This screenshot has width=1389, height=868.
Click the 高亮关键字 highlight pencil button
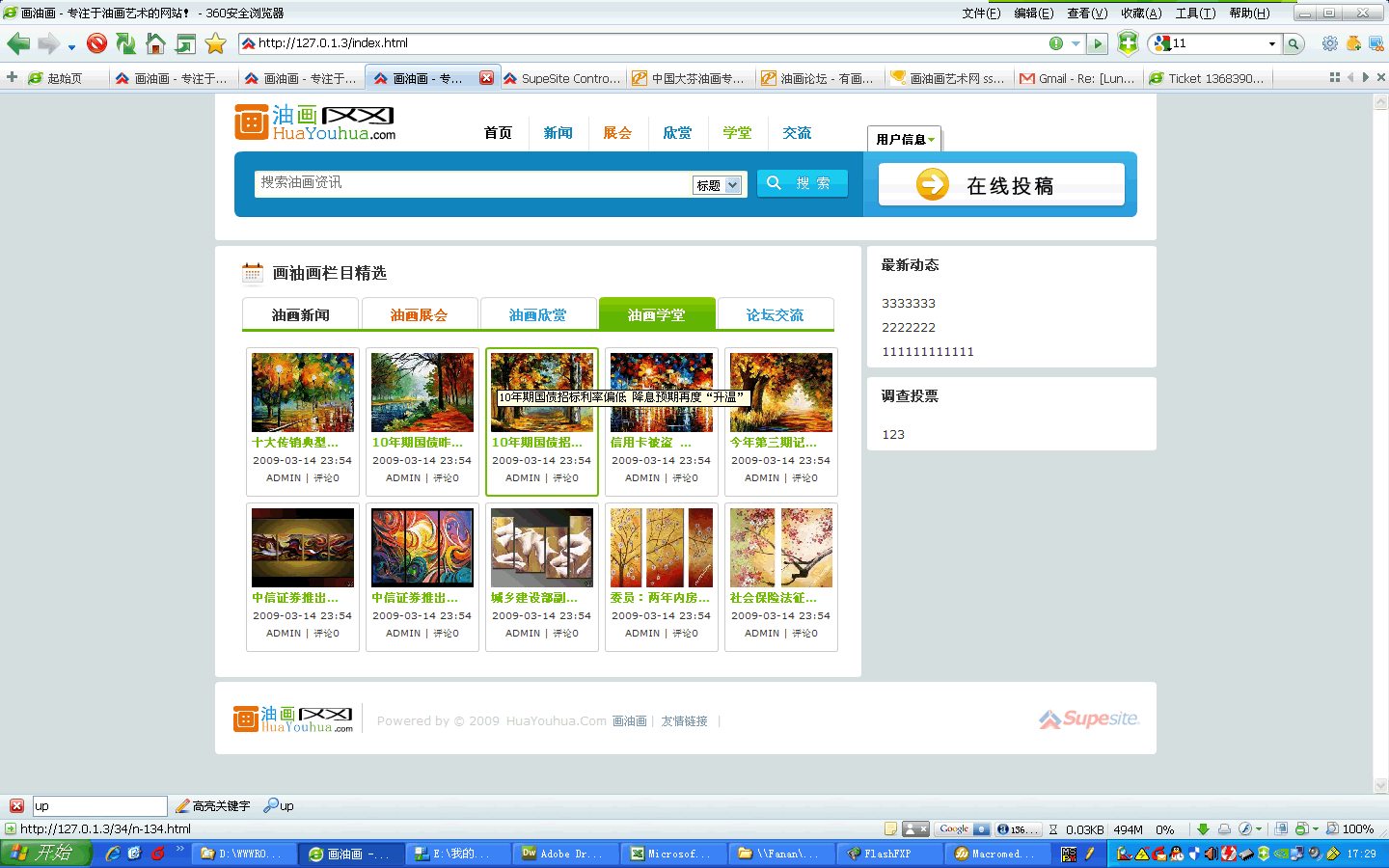click(x=212, y=806)
